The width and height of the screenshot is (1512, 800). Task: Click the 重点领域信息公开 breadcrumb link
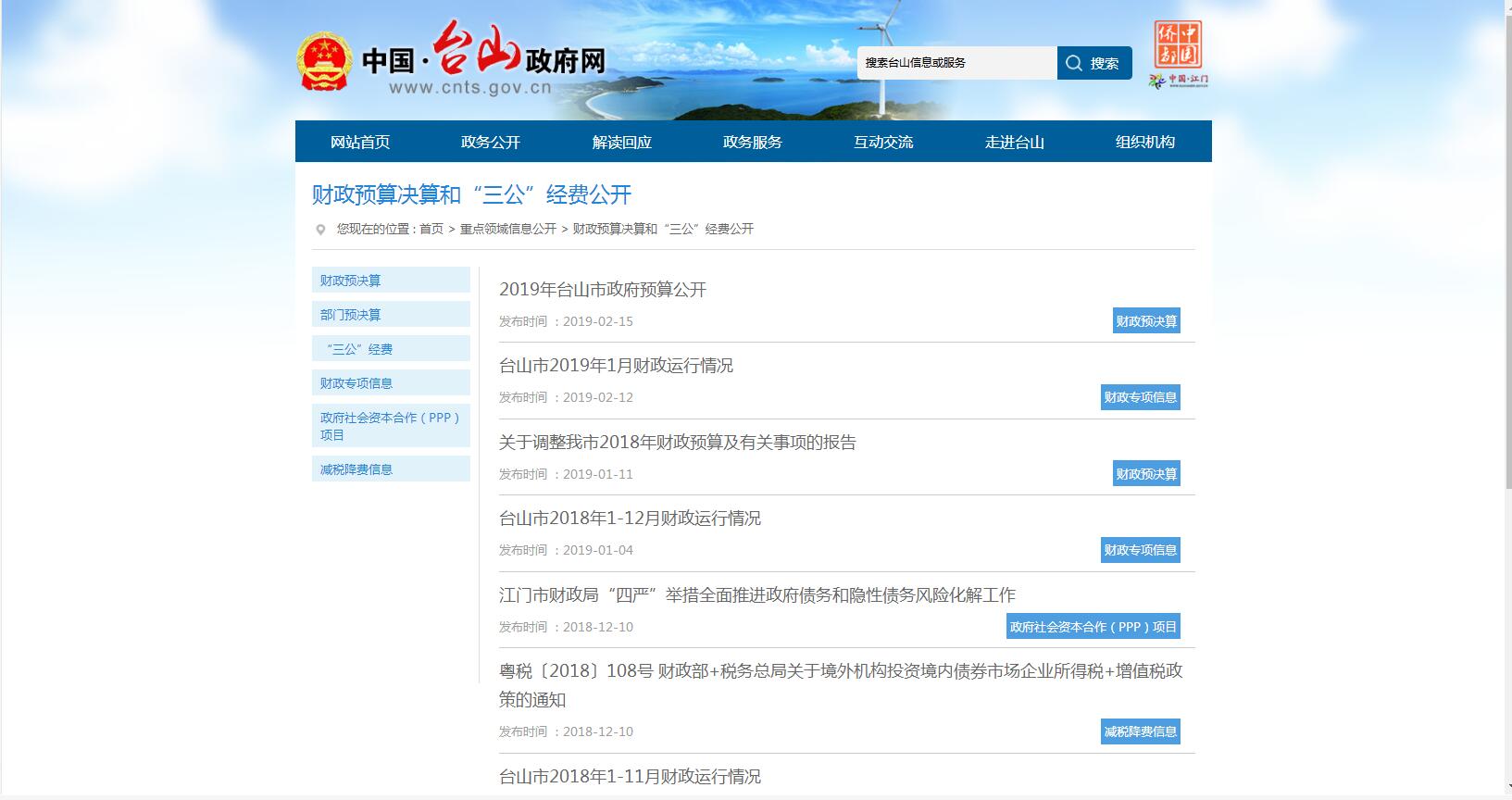click(508, 229)
